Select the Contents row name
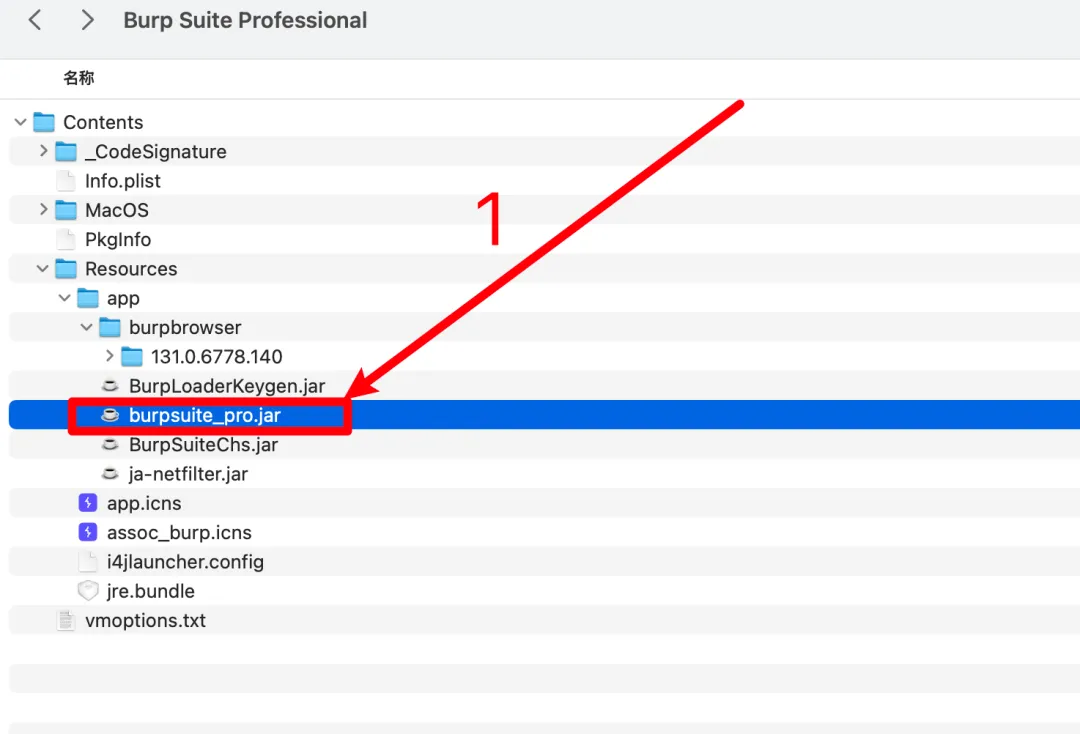1080x734 pixels. (103, 123)
